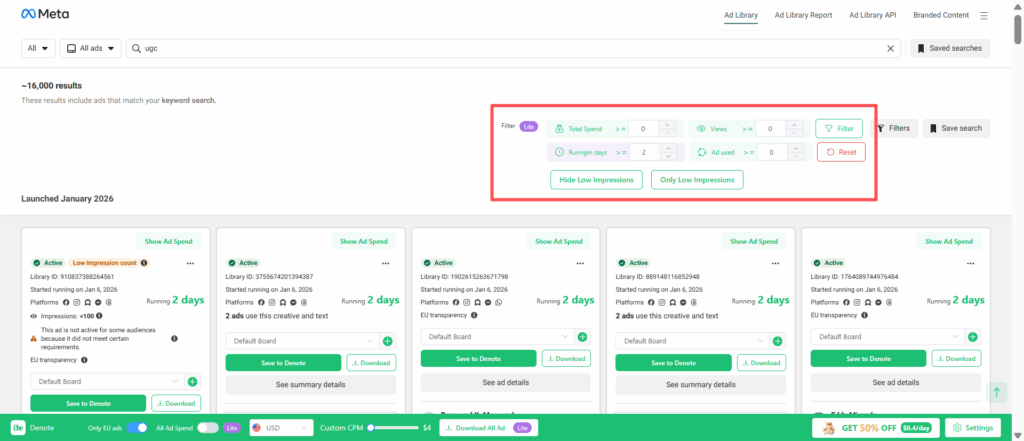
Task: Click the Denote logo in bottom bar
Action: click(17, 427)
